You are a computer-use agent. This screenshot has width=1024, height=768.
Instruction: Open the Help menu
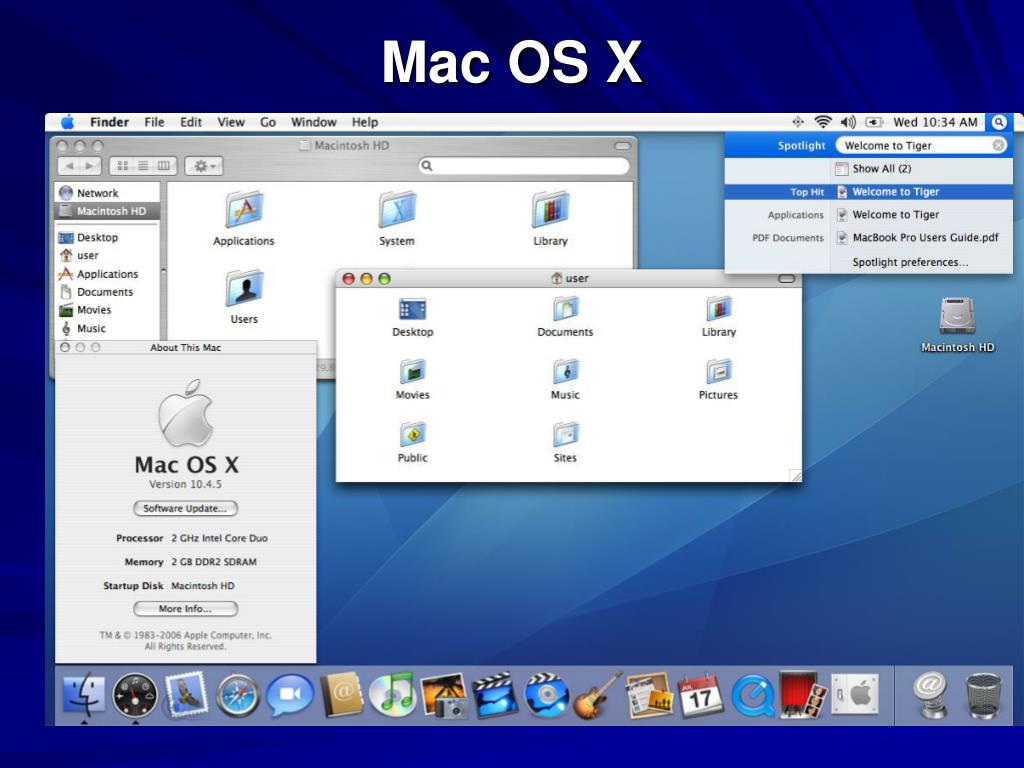(x=364, y=122)
